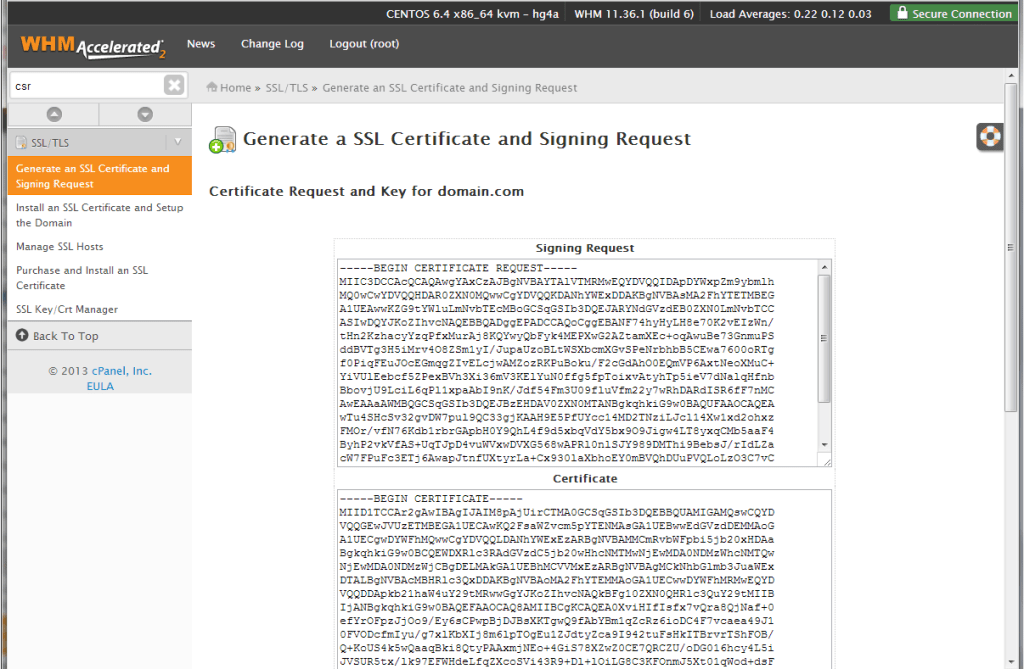This screenshot has height=669, width=1024.
Task: Click Logout (root)
Action: (364, 44)
